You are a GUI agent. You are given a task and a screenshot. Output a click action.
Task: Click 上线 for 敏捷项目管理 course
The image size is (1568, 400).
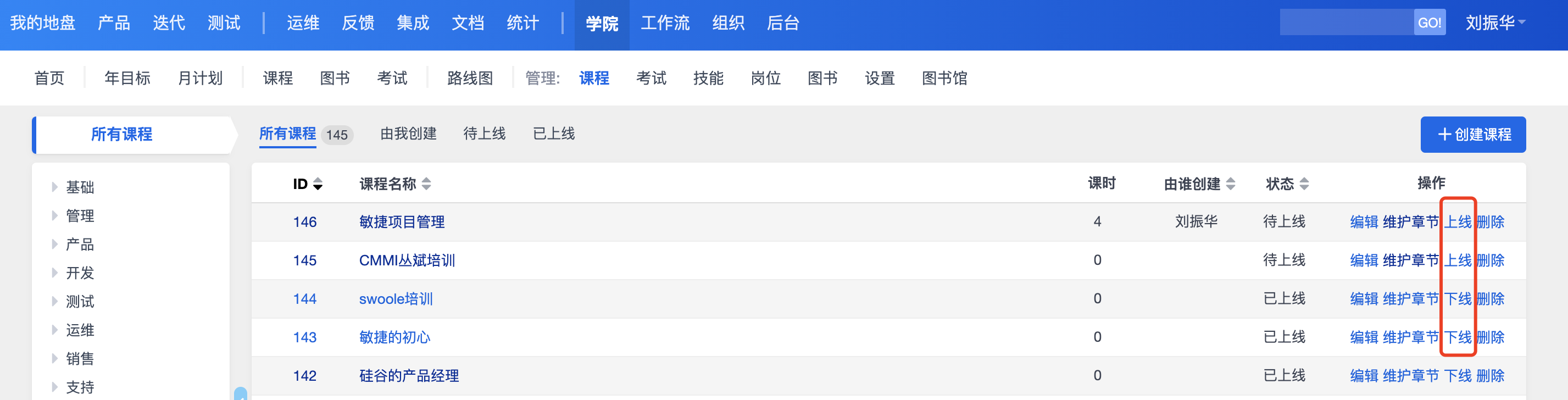pyautogui.click(x=1458, y=222)
